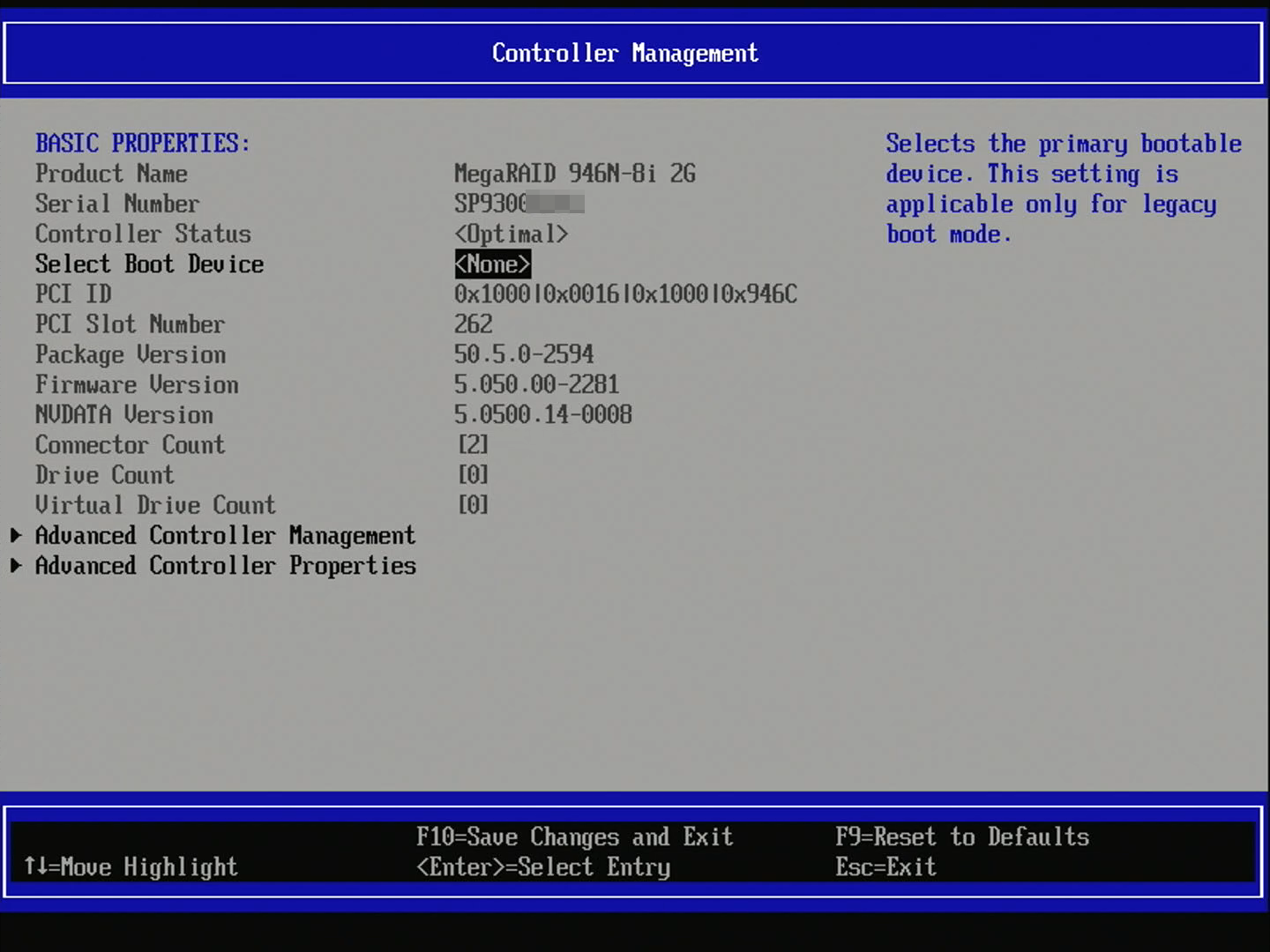Click firmware version 5.050.00-2281

pyautogui.click(x=537, y=384)
